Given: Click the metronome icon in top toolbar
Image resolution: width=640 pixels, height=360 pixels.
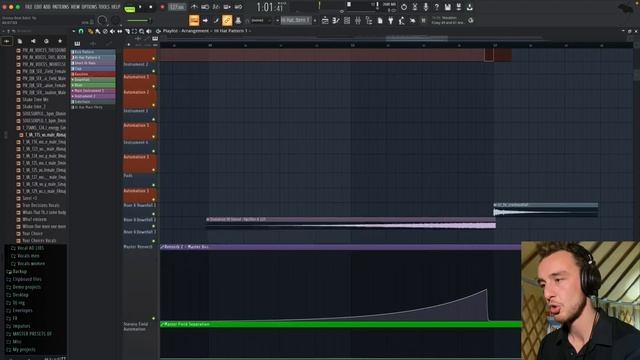Looking at the screenshot, I should click(x=194, y=7).
